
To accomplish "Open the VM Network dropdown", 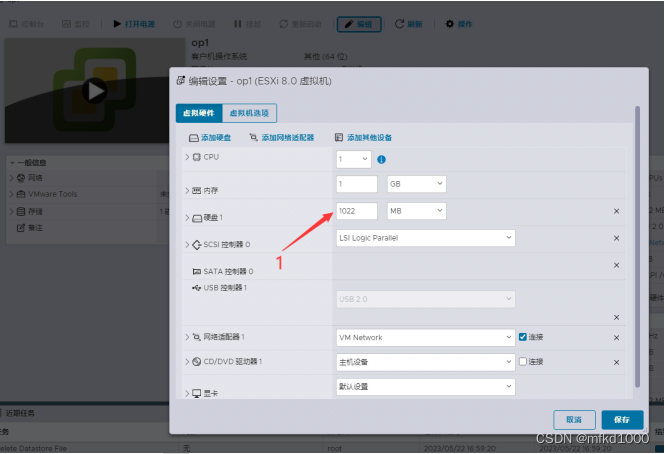I will click(x=426, y=338).
